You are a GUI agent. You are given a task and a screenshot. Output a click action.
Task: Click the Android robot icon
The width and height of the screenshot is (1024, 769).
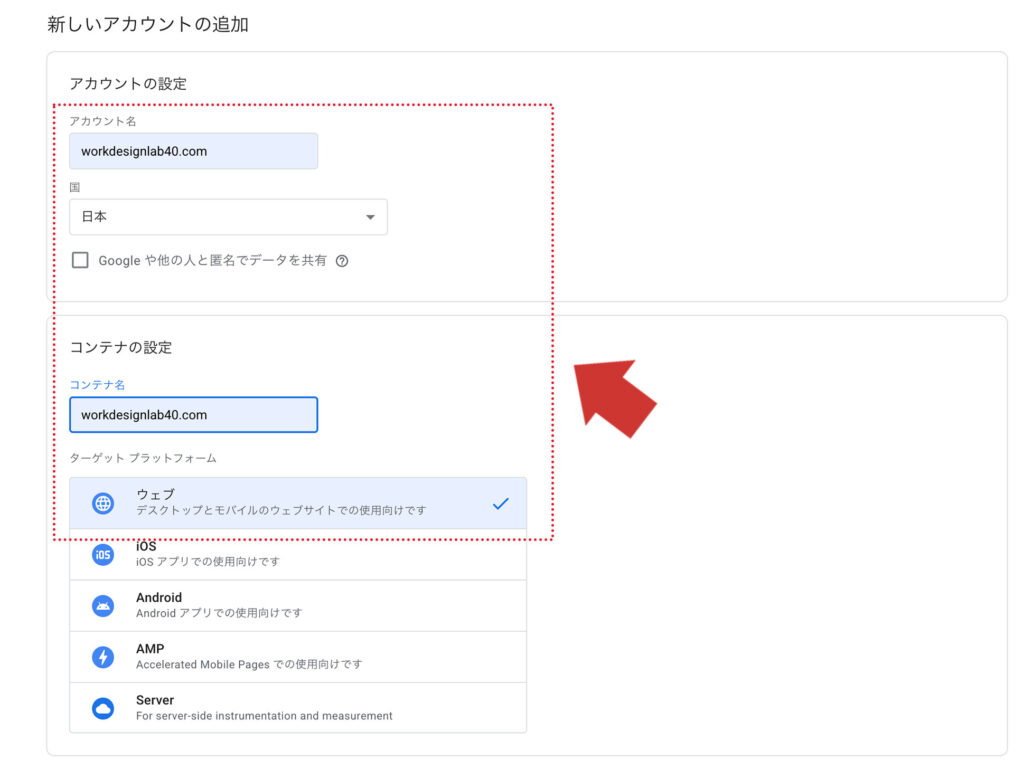pyautogui.click(x=103, y=605)
